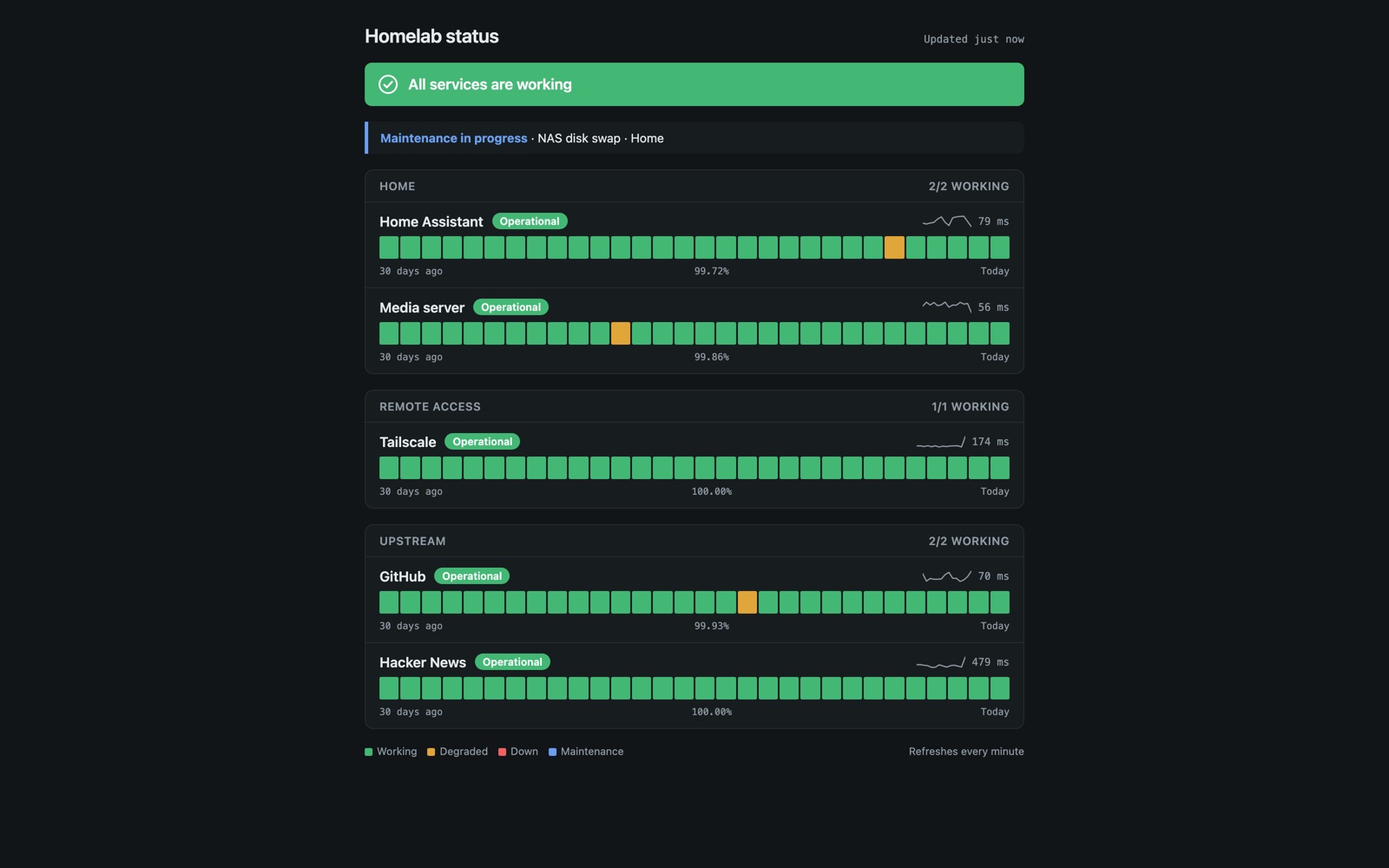This screenshot has width=1389, height=868.
Task: Click the orange degraded day in Home Assistant
Action: tap(894, 247)
